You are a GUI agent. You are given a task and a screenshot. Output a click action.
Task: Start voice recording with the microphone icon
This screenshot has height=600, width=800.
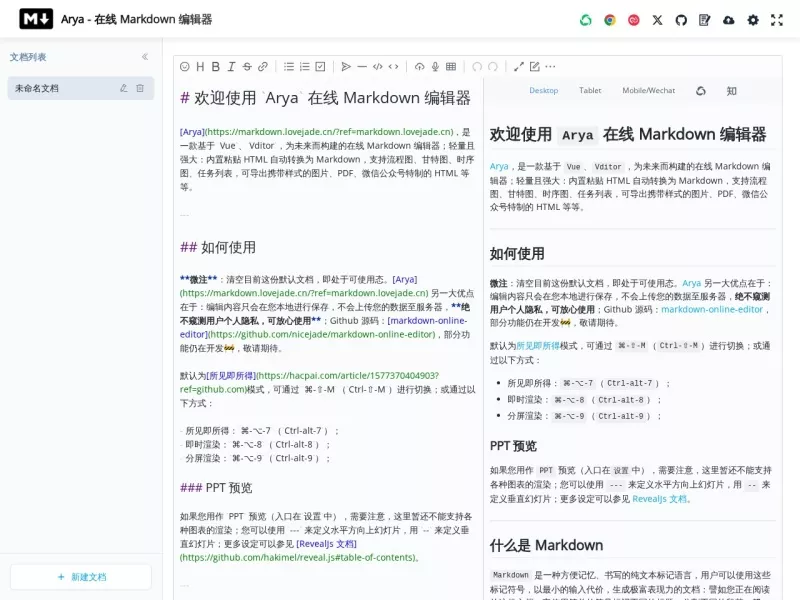click(435, 67)
